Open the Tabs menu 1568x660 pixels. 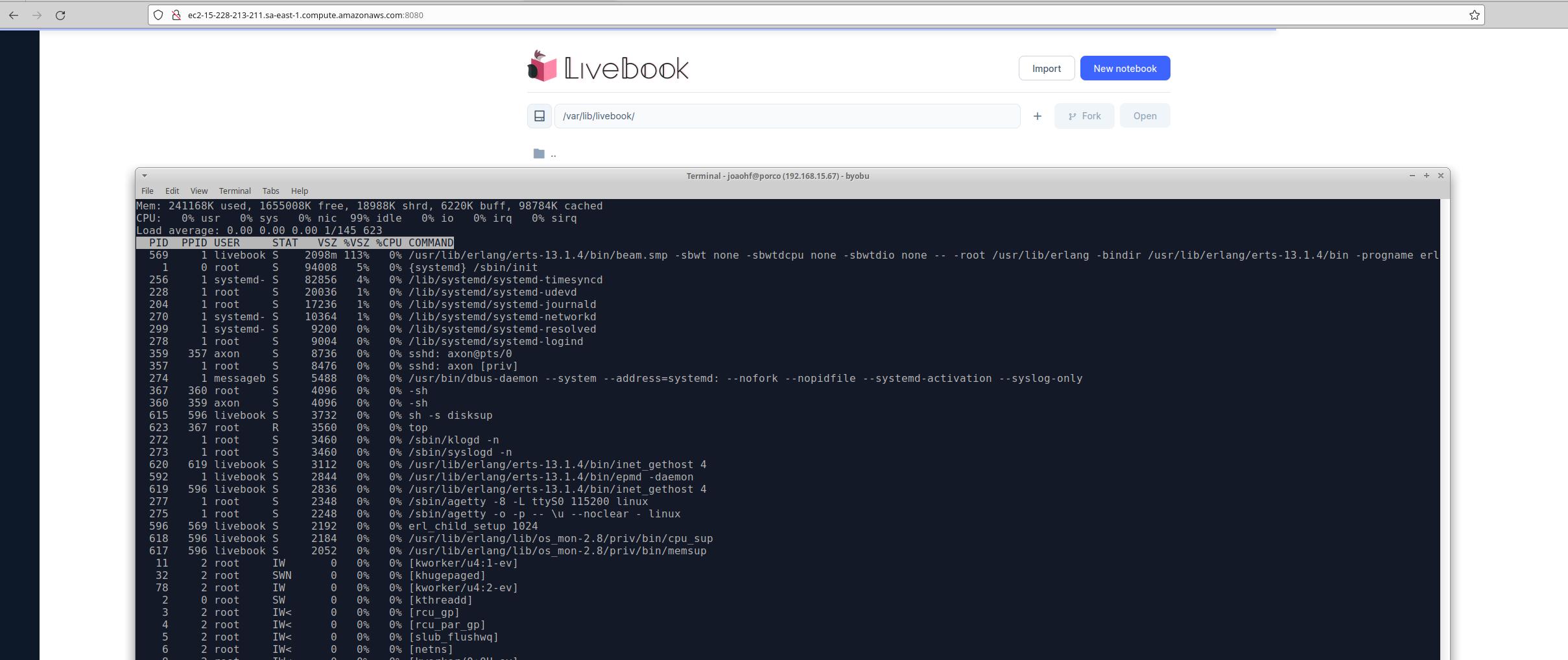point(270,191)
